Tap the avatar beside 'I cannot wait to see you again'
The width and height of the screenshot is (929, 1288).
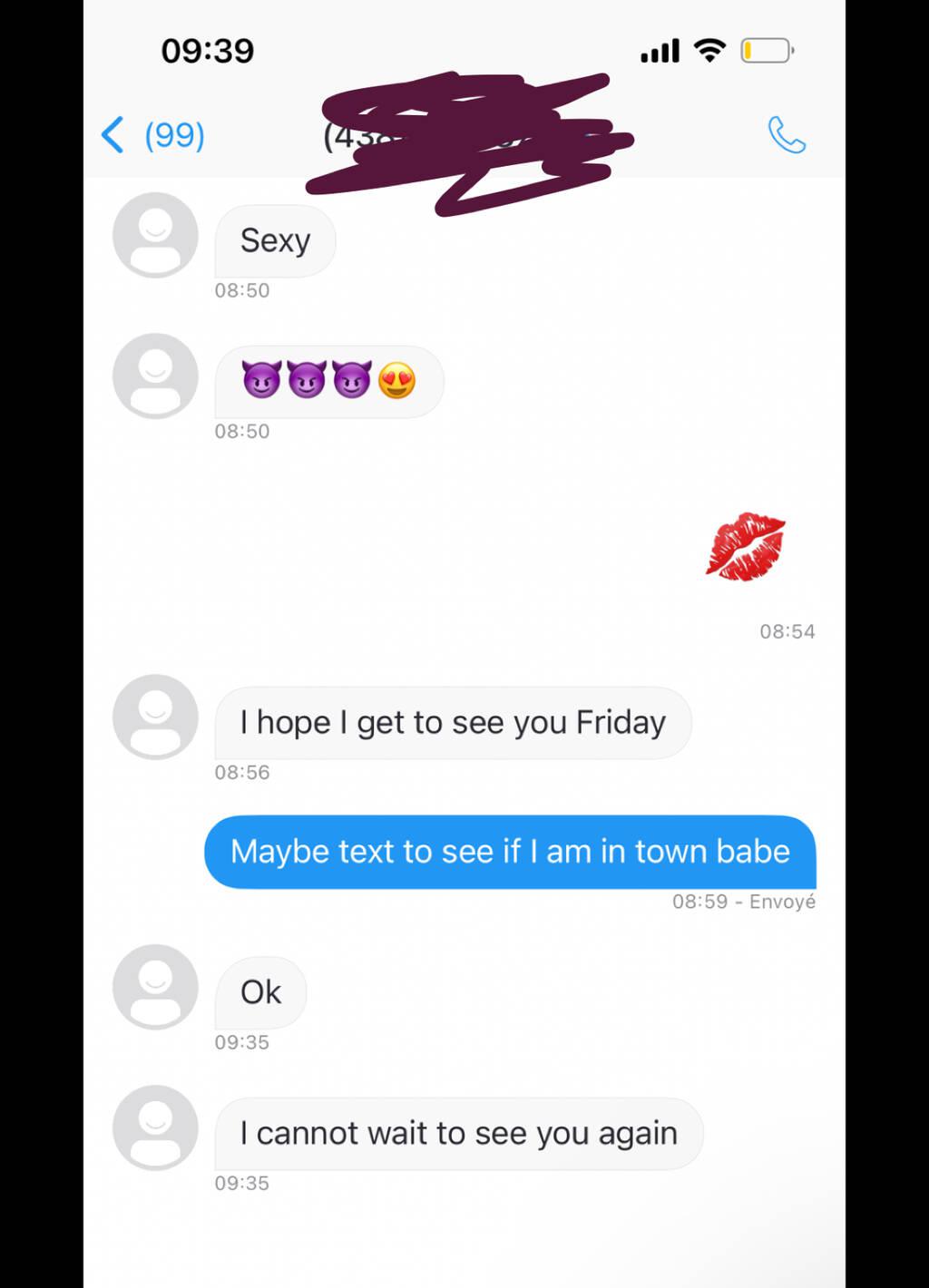(x=155, y=1127)
